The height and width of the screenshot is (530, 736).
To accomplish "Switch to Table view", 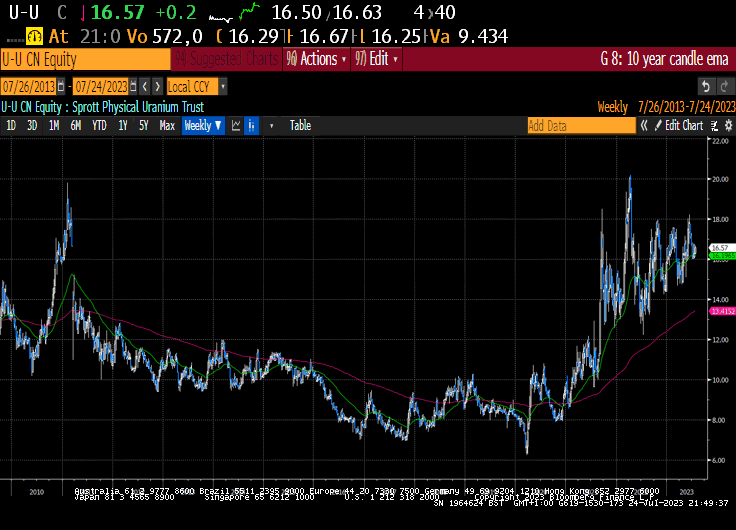I will coord(300,125).
